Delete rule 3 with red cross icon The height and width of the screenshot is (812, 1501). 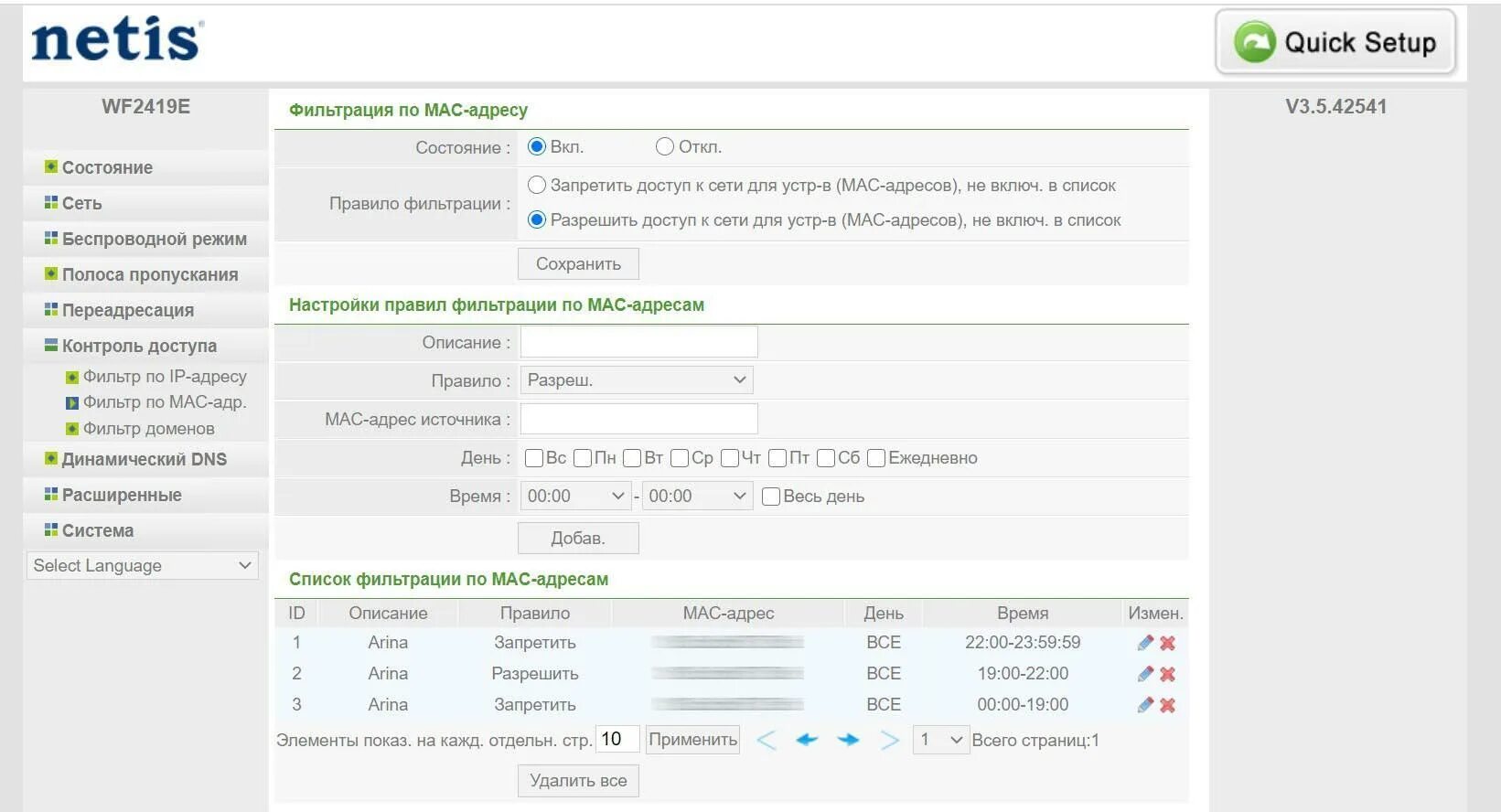point(1167,705)
